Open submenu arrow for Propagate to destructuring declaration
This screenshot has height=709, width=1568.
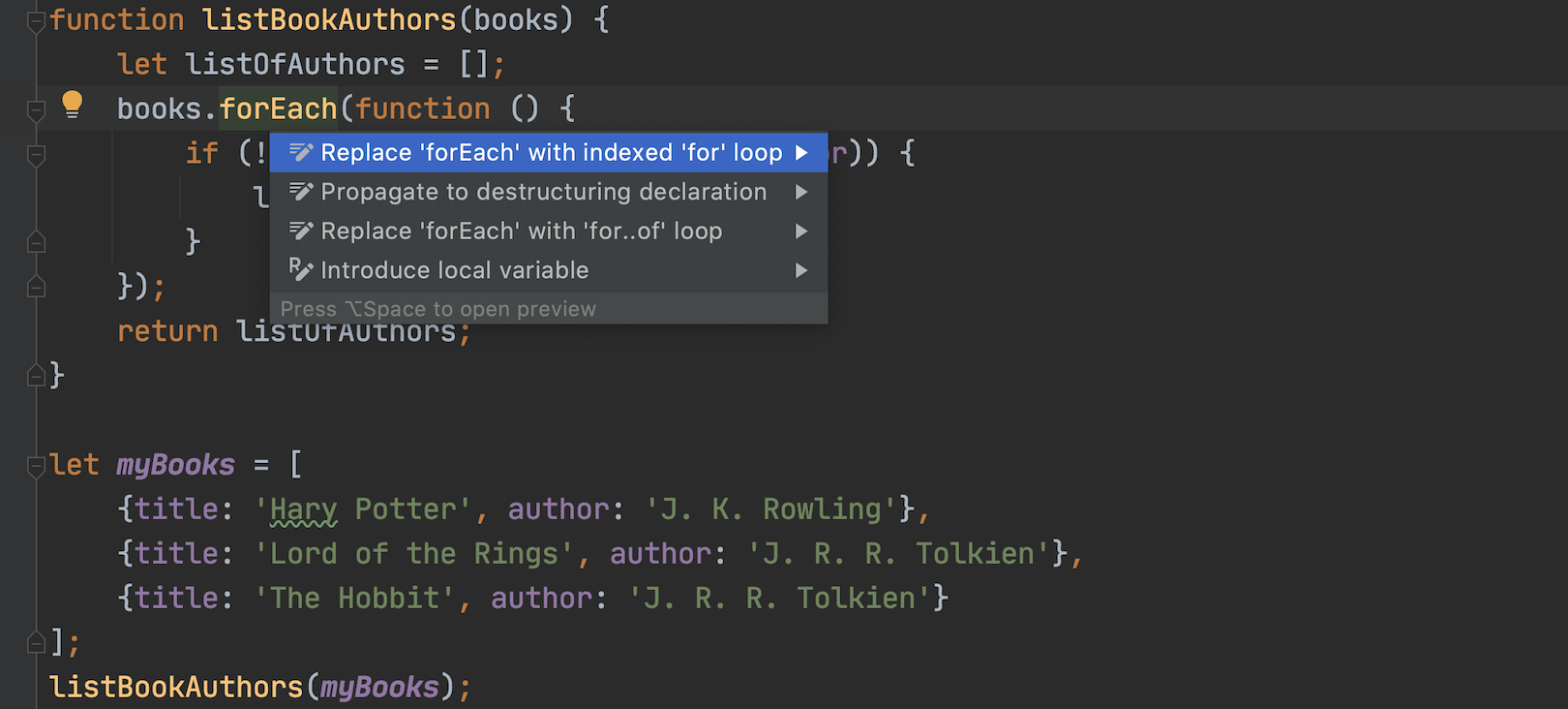click(x=801, y=192)
